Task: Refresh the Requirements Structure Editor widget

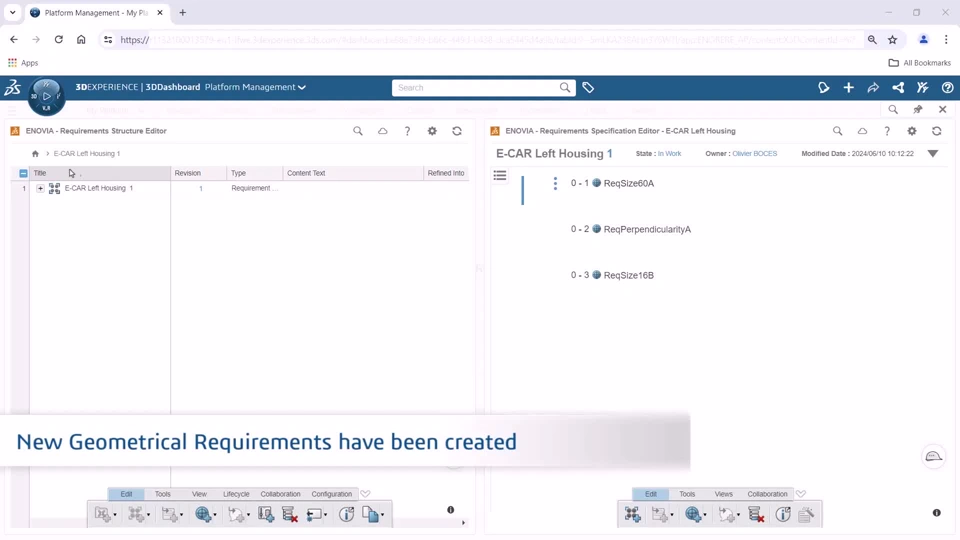Action: click(457, 131)
